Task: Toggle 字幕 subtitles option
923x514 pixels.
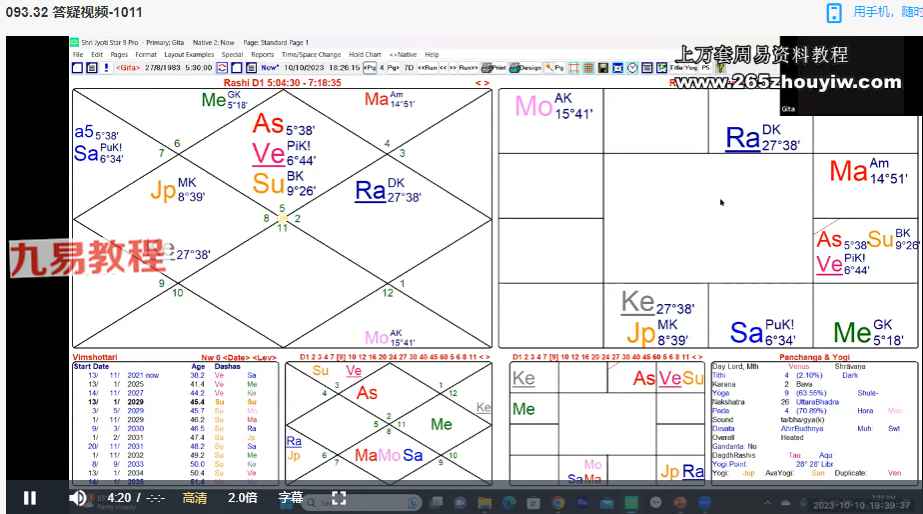Action: 291,498
